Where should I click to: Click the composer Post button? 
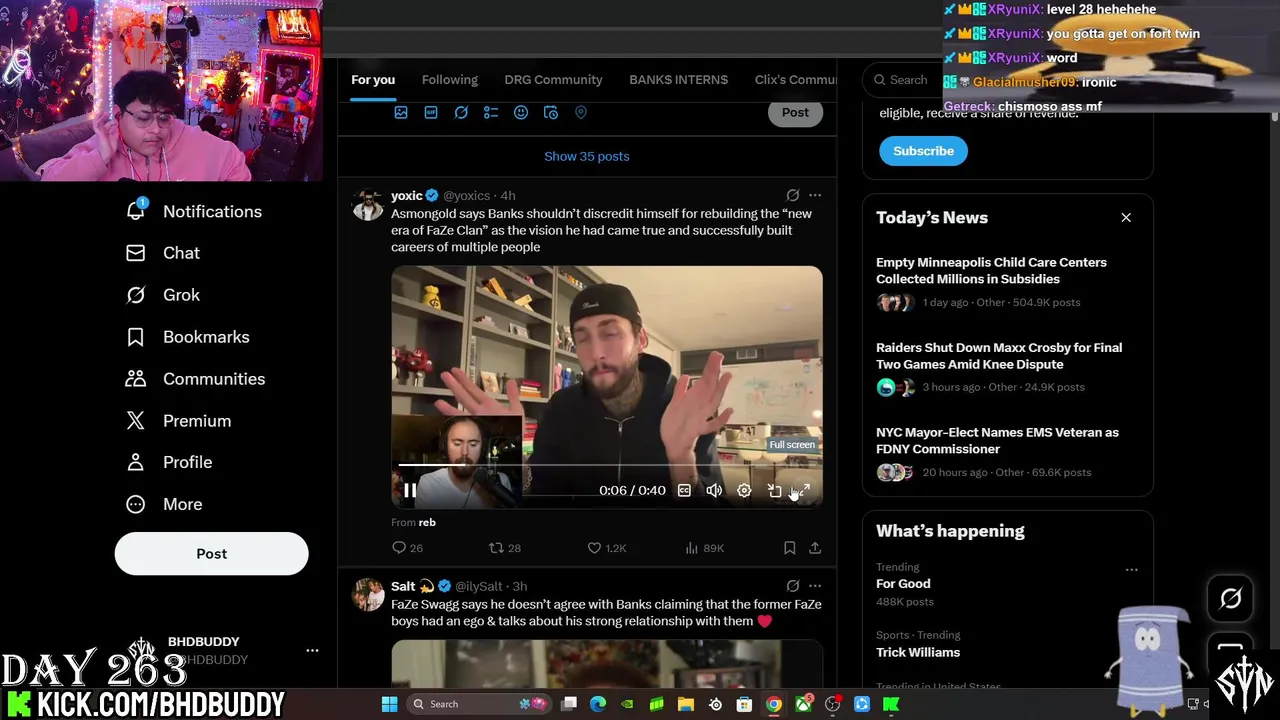(x=795, y=112)
